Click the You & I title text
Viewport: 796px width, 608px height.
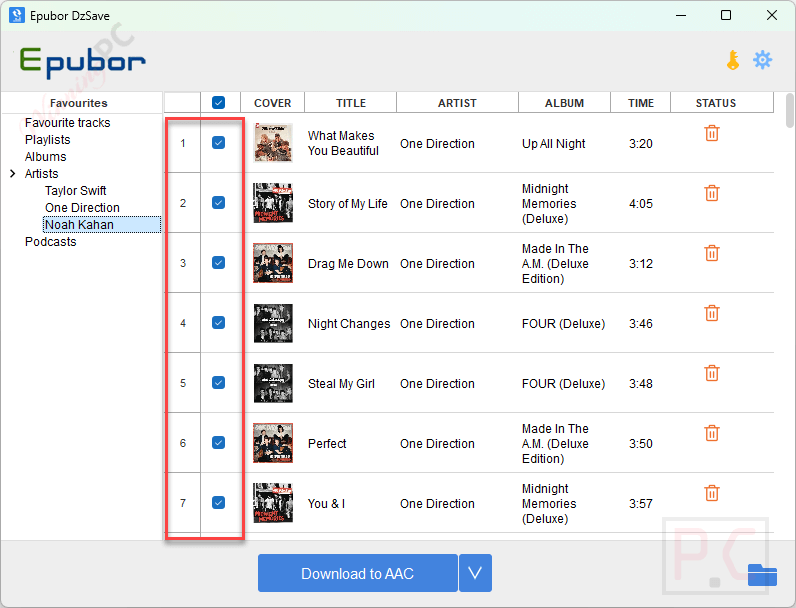(x=326, y=503)
